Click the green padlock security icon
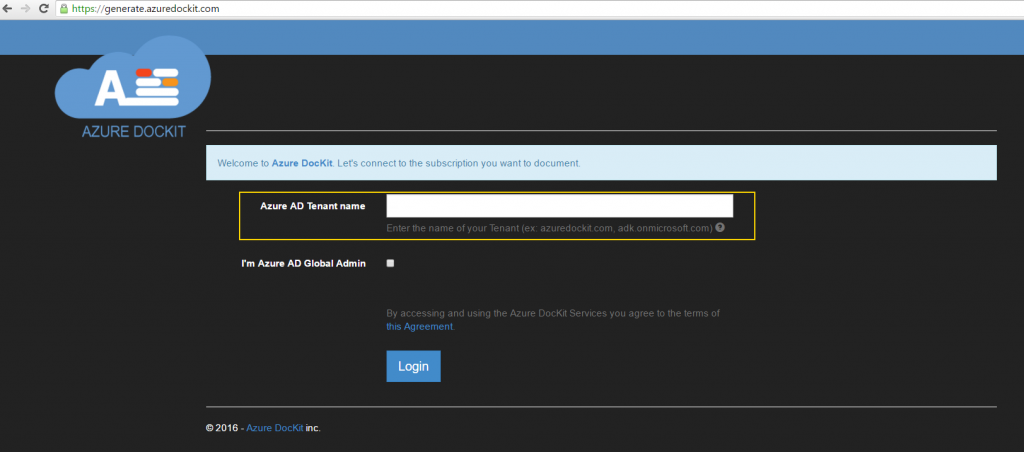 64,9
